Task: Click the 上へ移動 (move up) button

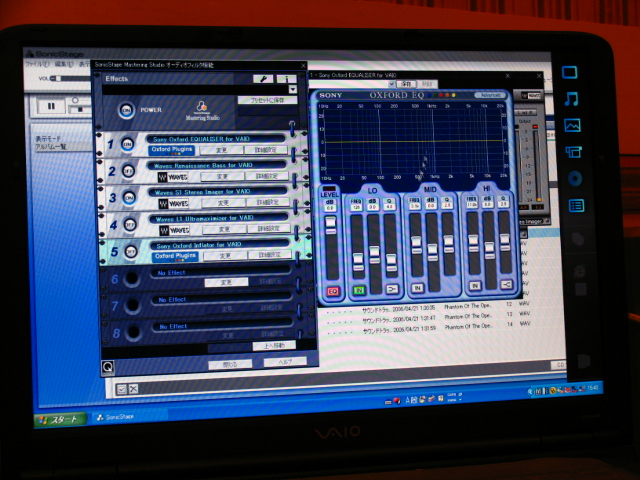Action: 274,346
